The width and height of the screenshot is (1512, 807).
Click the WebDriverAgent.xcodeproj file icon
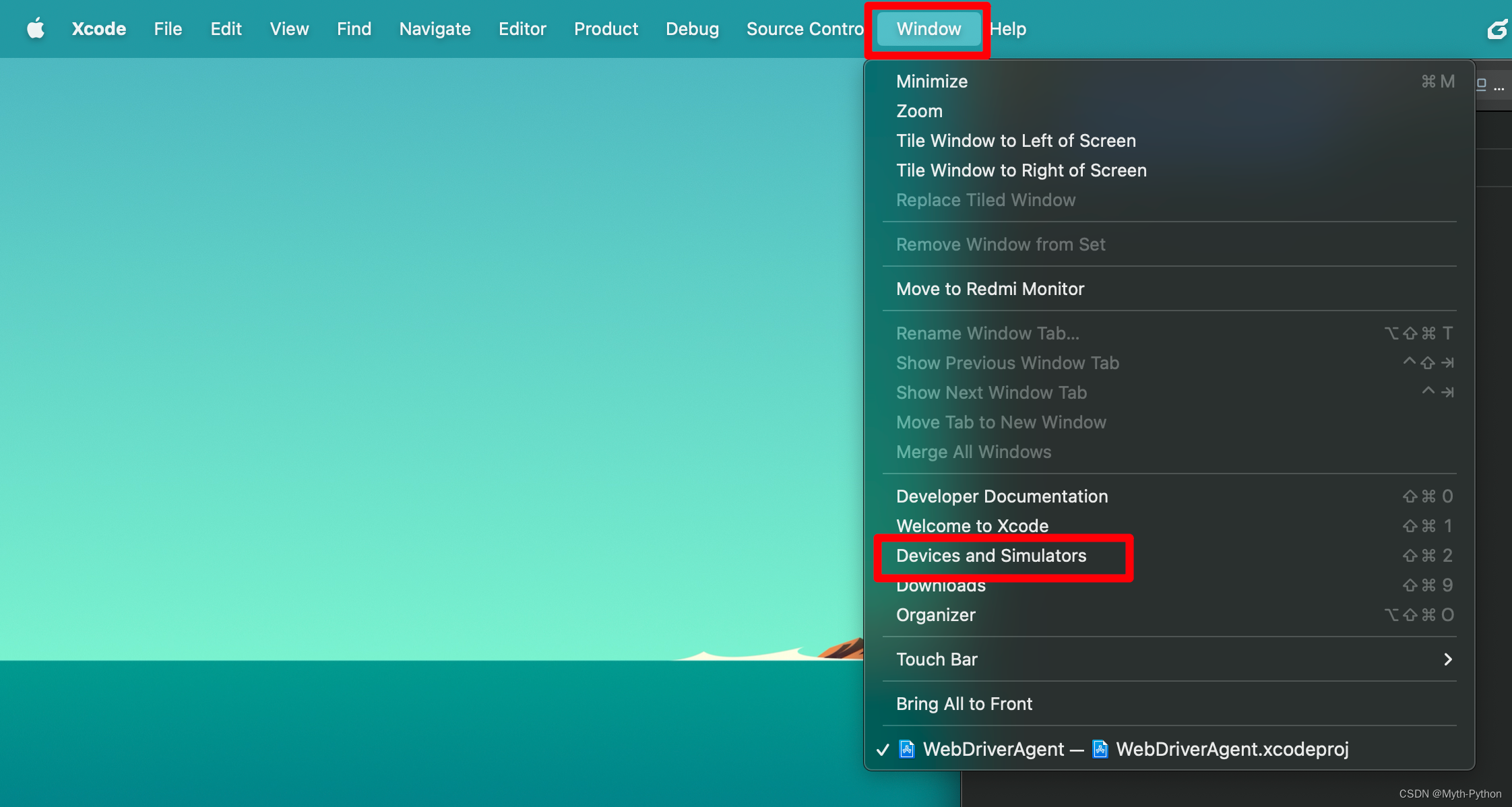coord(1100,749)
